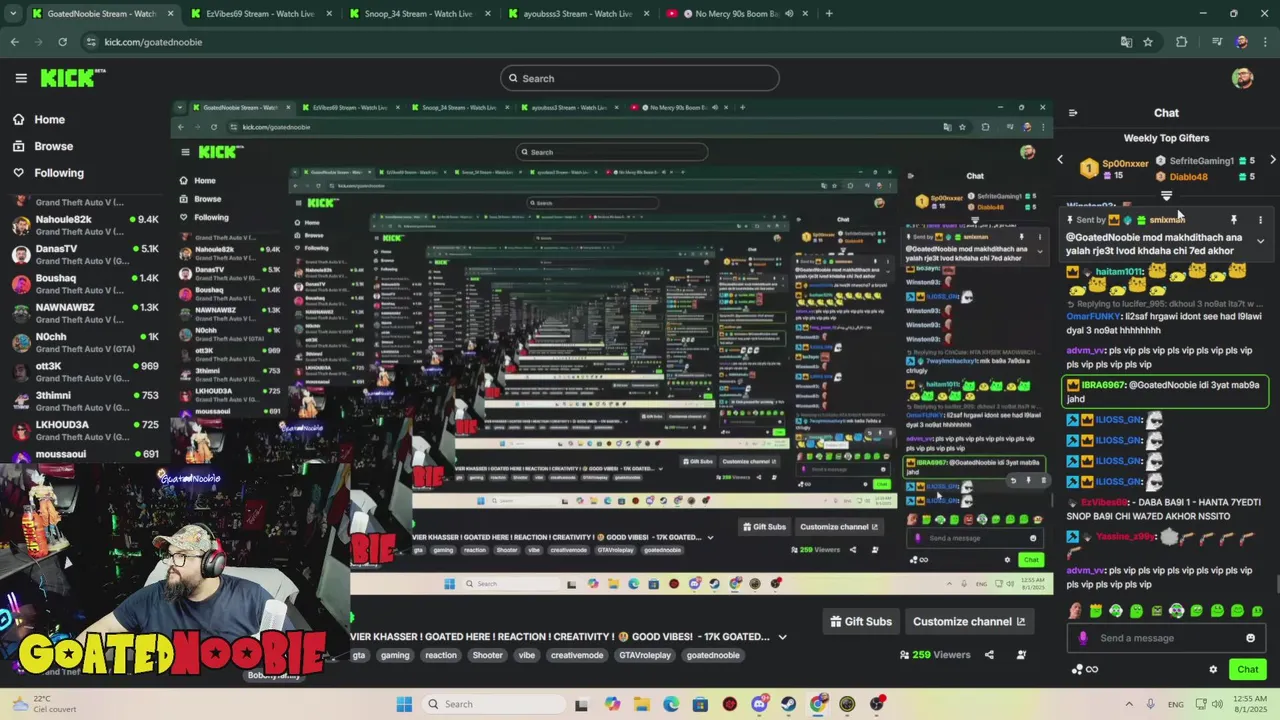Viewport: 1280px width, 720px height.
Task: Open Boushaq channel in sidebar
Action: click(x=85, y=284)
